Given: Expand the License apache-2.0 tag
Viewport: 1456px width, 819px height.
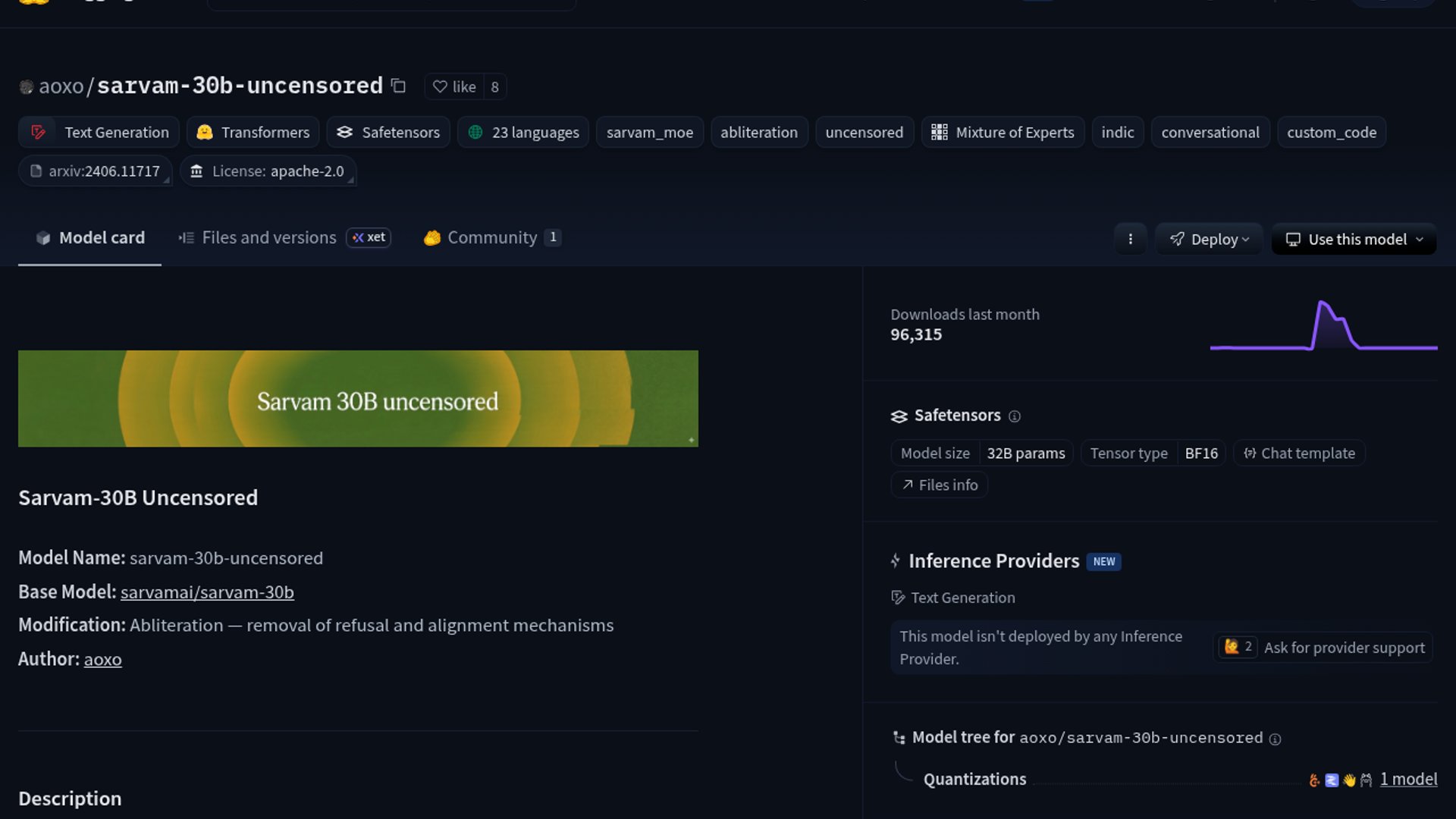Looking at the screenshot, I should (268, 171).
